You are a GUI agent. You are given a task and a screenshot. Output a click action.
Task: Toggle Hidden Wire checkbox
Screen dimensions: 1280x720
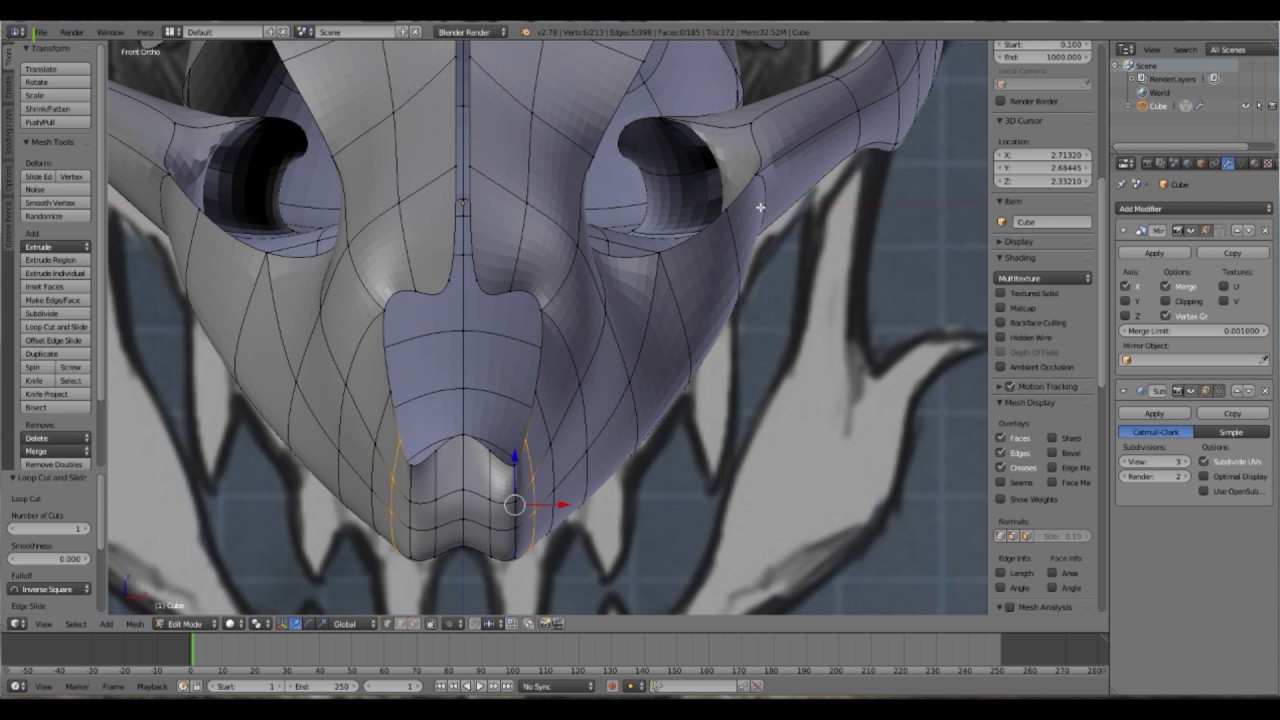(x=1001, y=338)
